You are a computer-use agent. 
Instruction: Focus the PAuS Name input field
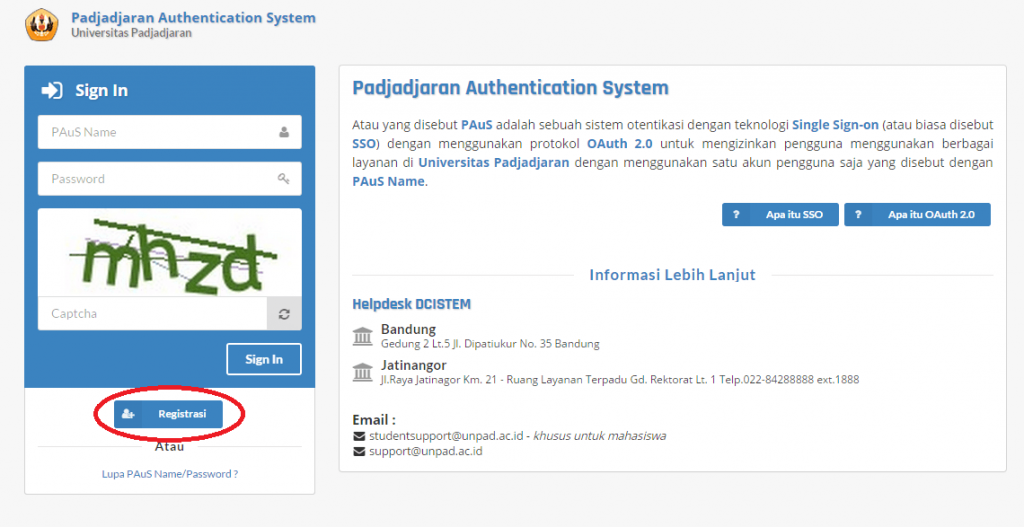click(170, 132)
